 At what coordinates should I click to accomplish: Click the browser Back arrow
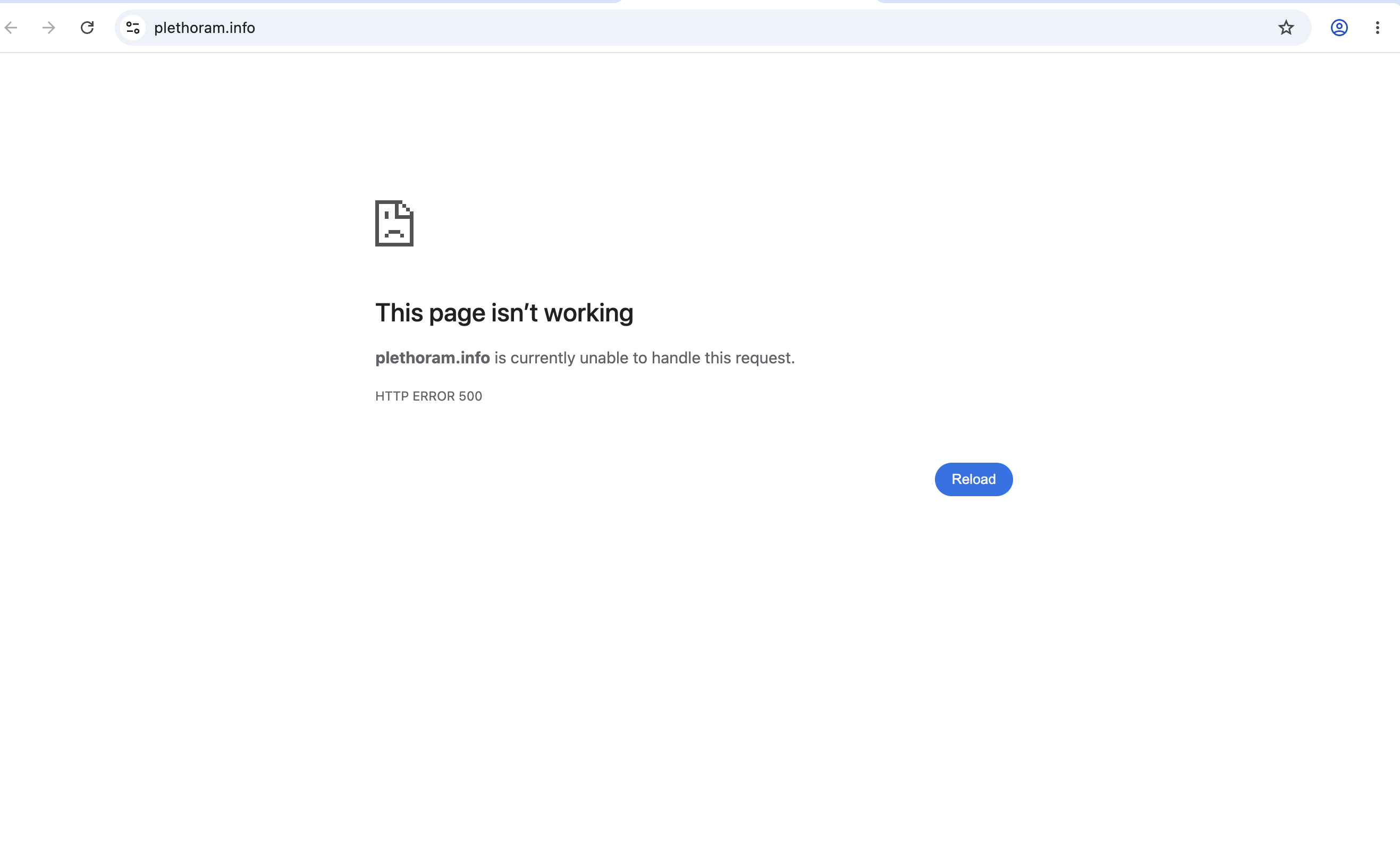coord(11,28)
